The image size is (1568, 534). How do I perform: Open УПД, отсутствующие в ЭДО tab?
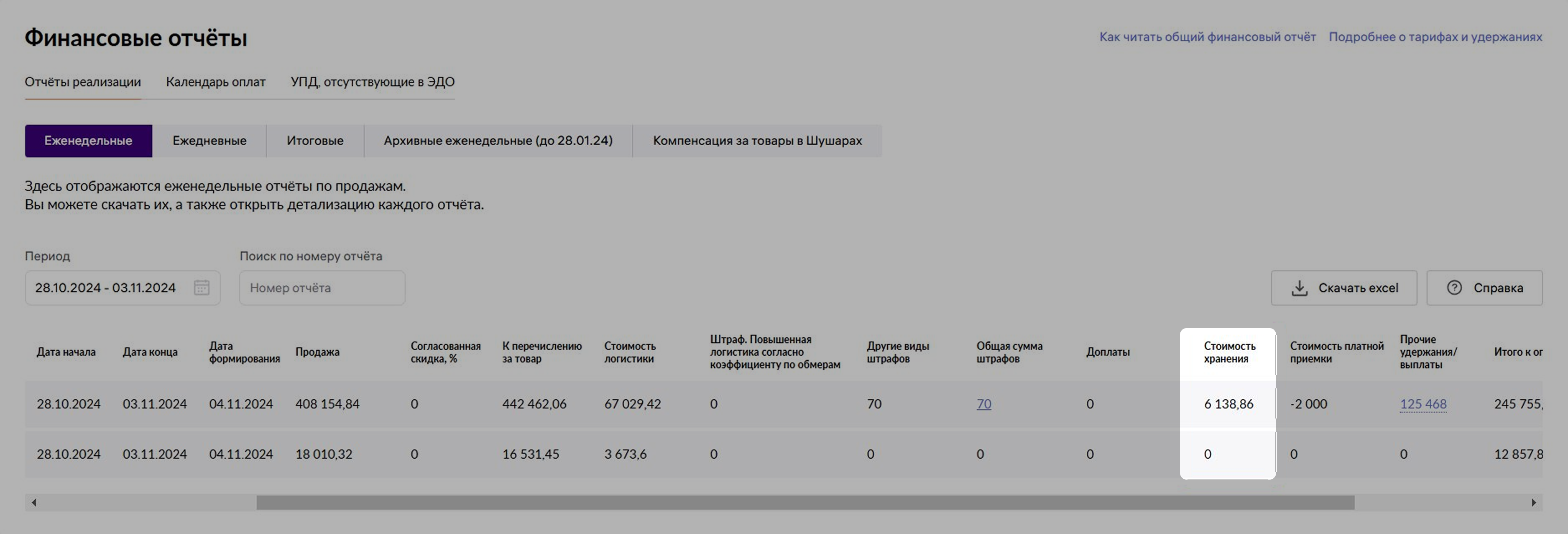click(x=373, y=82)
